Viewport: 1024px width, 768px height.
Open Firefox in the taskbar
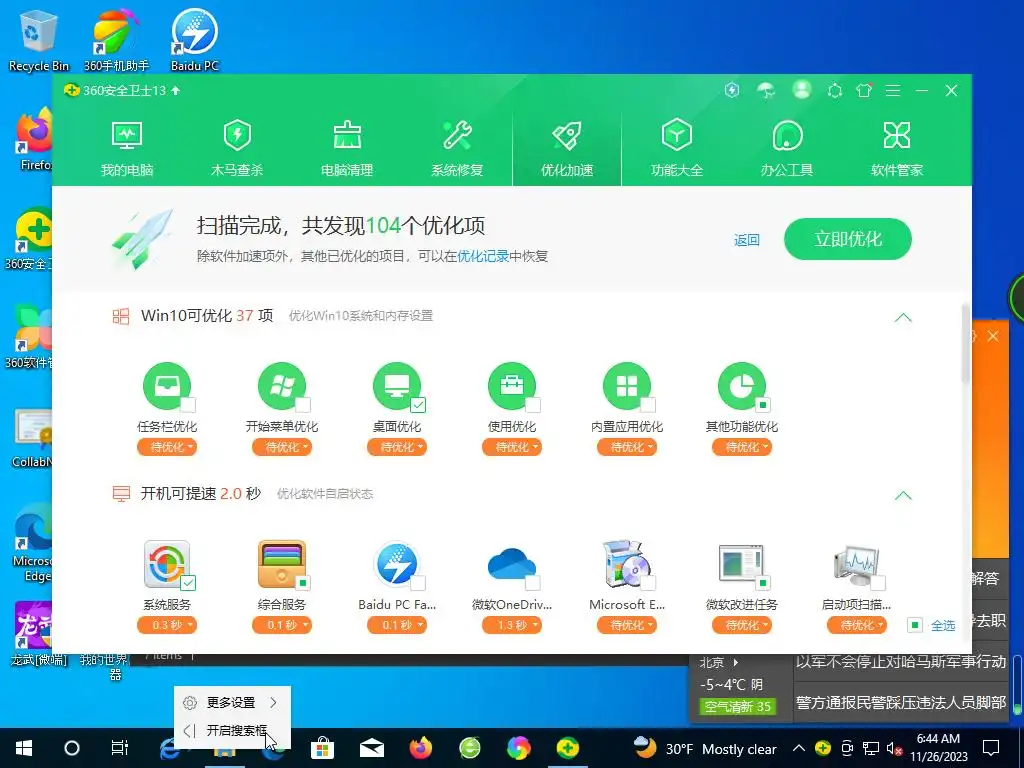click(421, 748)
